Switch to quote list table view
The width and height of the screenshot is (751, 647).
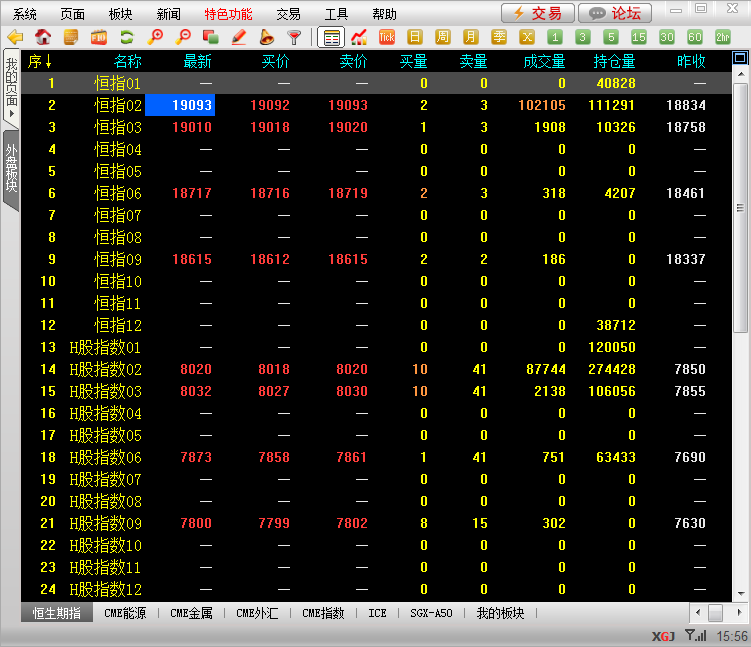pyautogui.click(x=330, y=38)
